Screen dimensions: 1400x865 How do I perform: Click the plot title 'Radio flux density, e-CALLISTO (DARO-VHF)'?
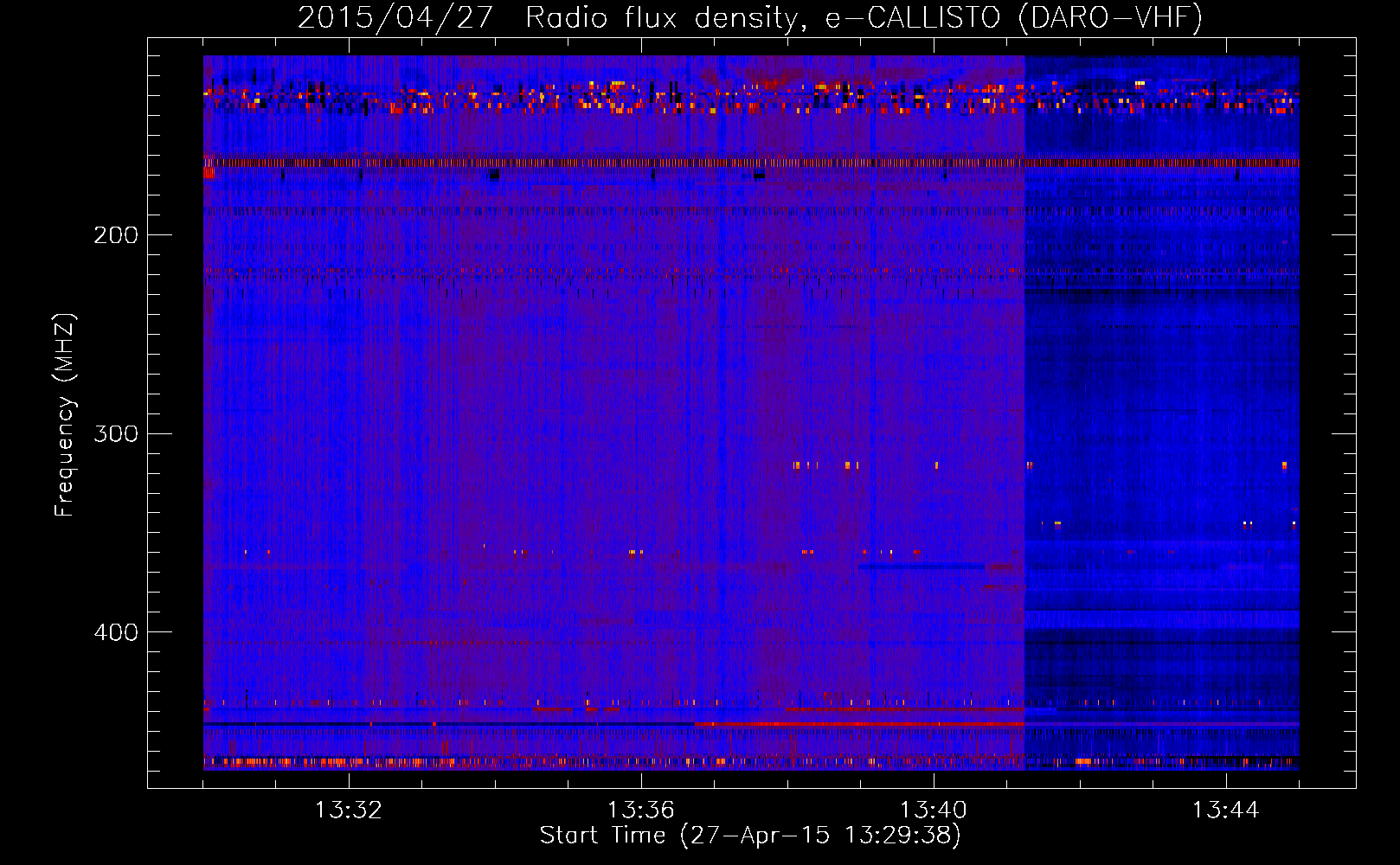tap(864, 17)
